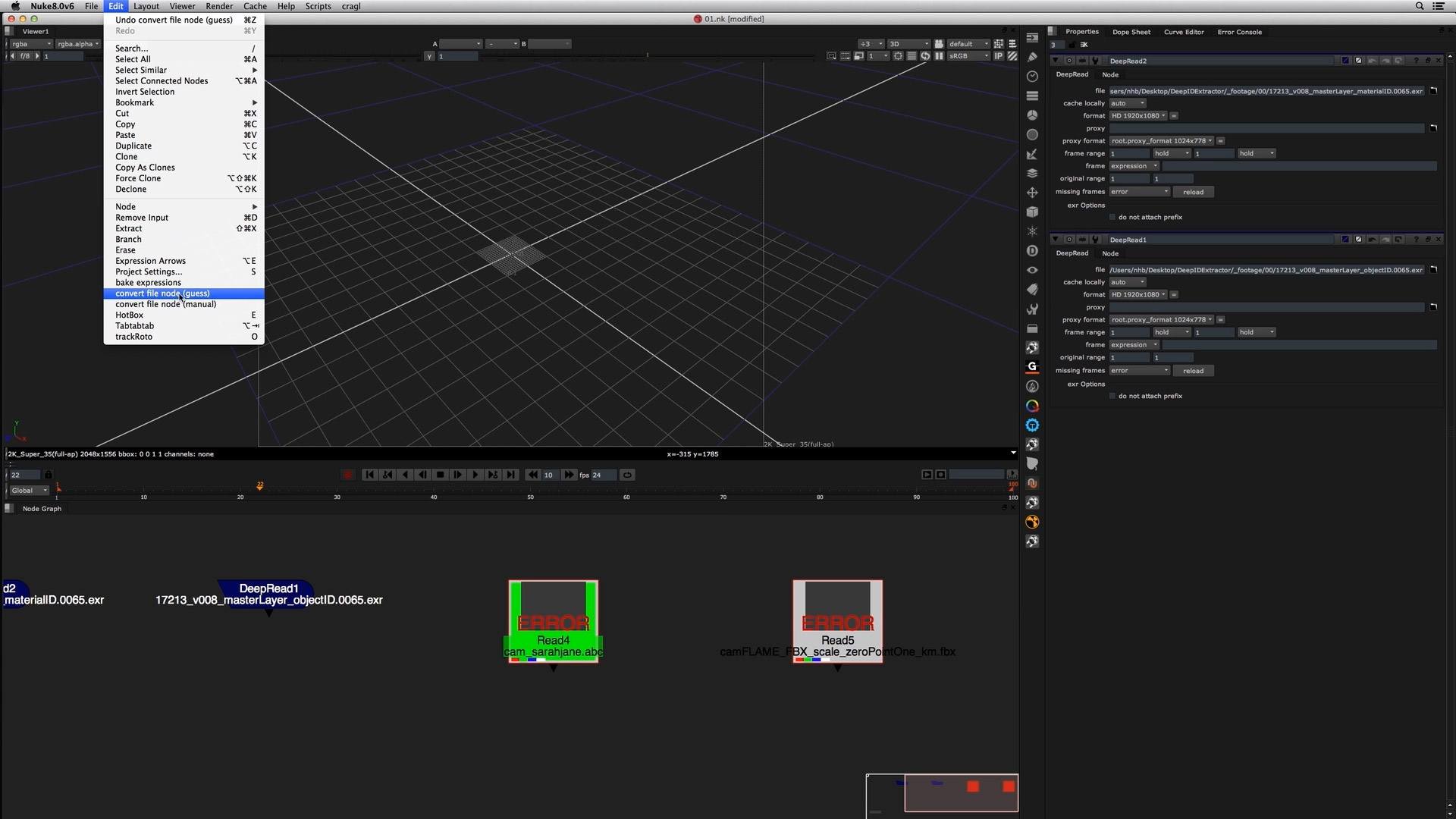This screenshot has width=1456, height=819.
Task: Open the orange Nuke logo toolbar icon
Action: pyautogui.click(x=1032, y=522)
